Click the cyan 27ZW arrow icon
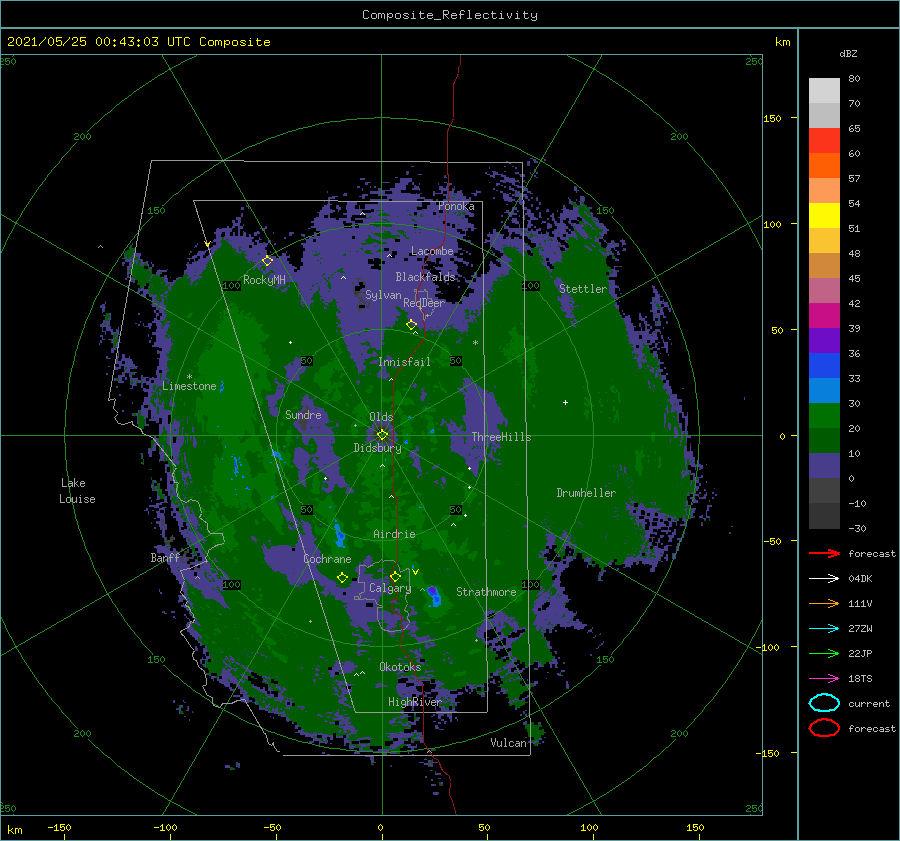 (824, 629)
